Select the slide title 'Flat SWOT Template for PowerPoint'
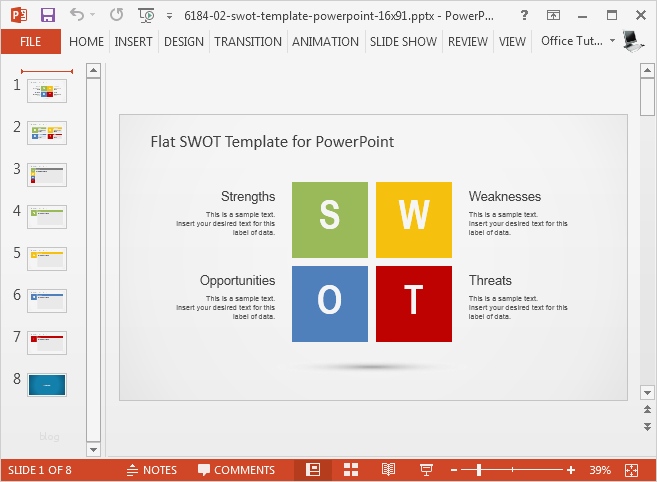Viewport: 657px width, 482px height. [x=272, y=142]
